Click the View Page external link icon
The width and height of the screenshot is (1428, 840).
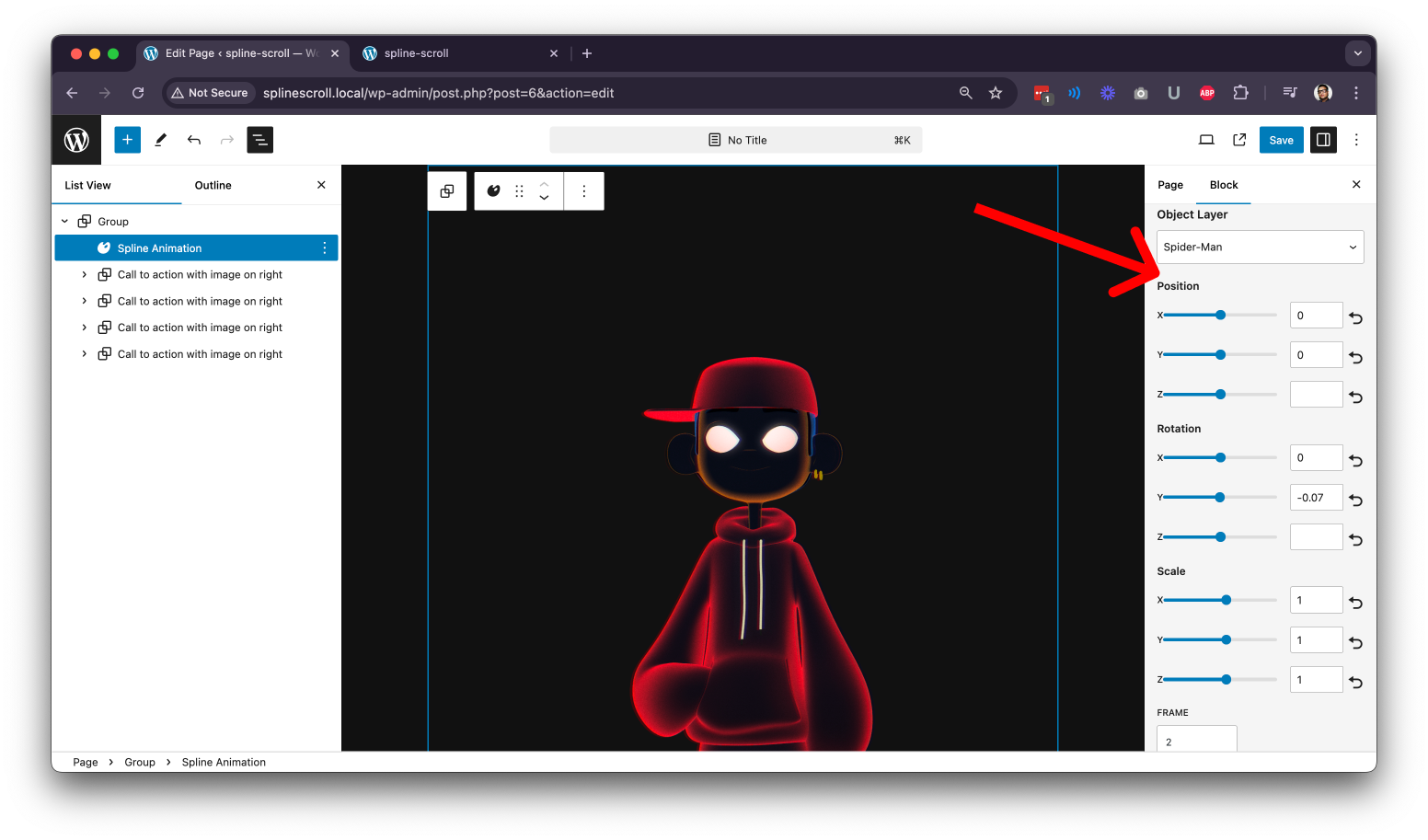[x=1239, y=140]
